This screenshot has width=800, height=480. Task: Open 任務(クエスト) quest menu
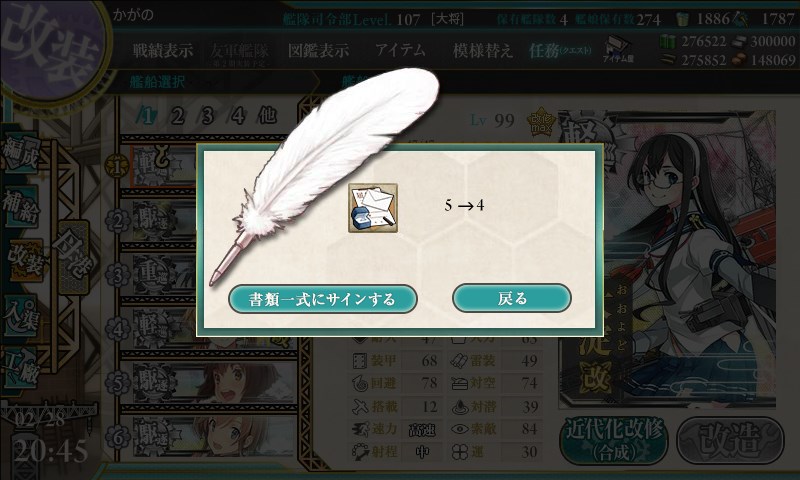tap(560, 50)
